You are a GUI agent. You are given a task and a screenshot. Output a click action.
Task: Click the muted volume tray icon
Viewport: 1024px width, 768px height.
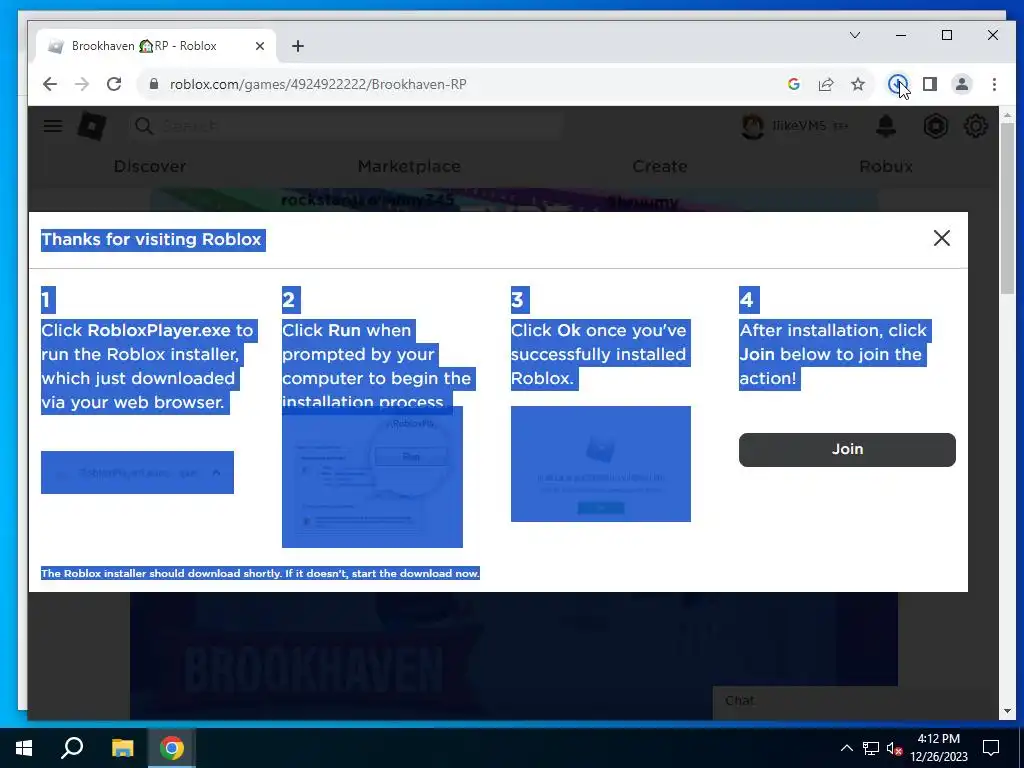click(x=894, y=748)
